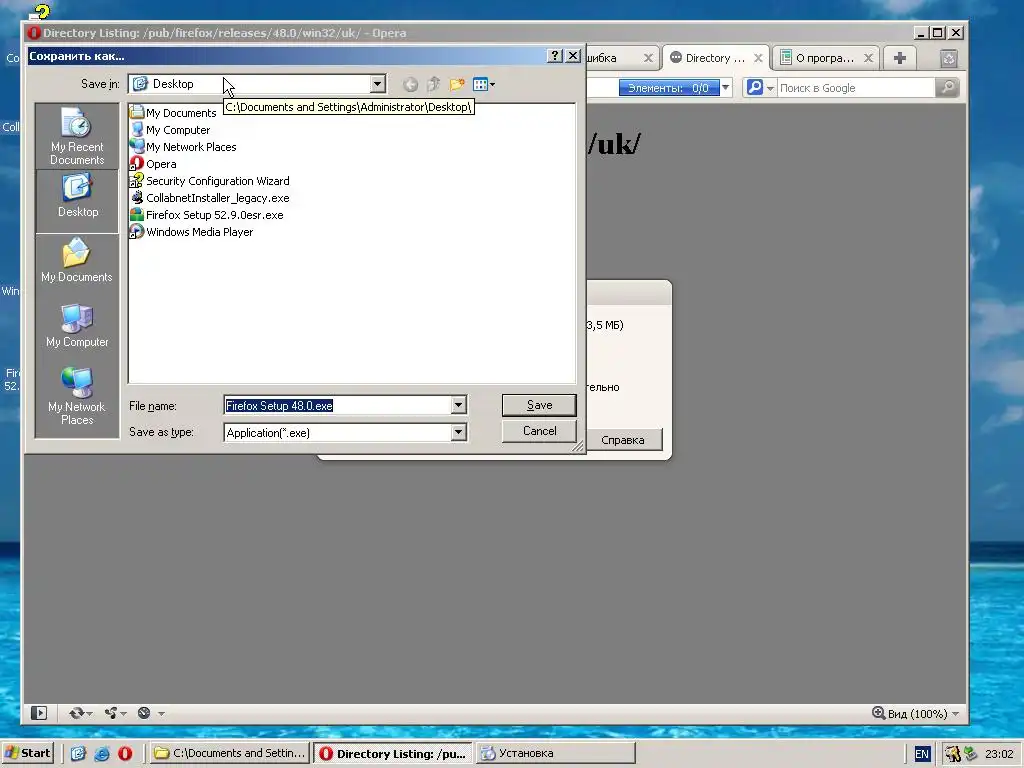Expand the File name dropdown arrow
The image size is (1024, 768).
[458, 406]
